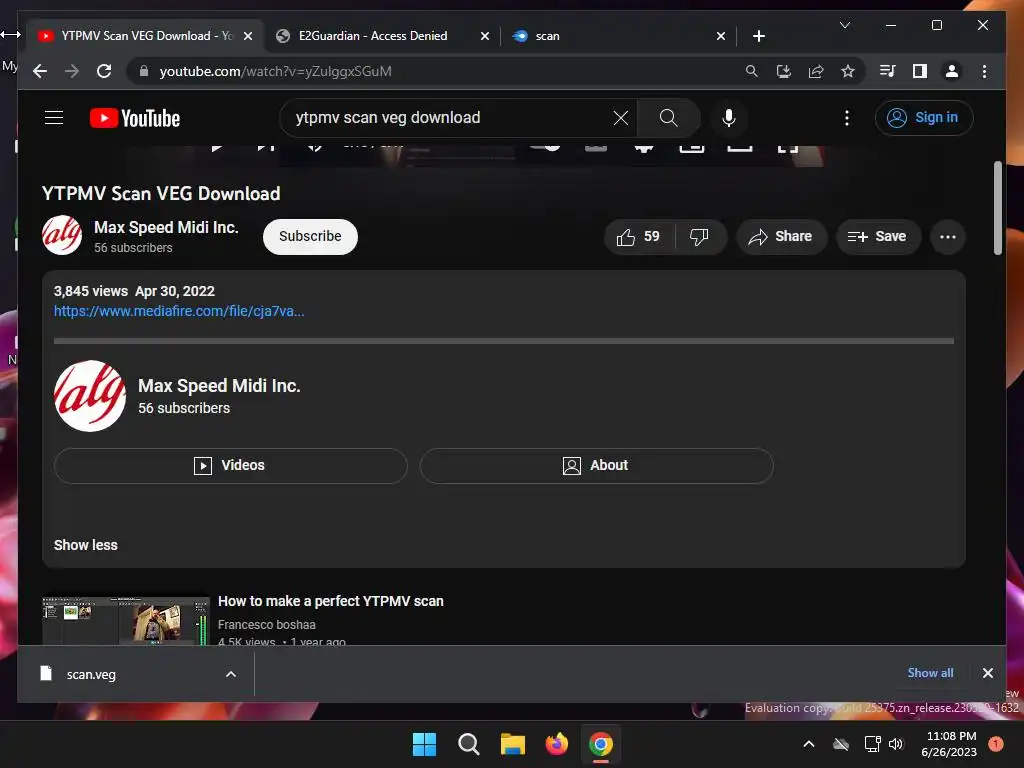The height and width of the screenshot is (768, 1024).
Task: Open Max Speed Midi Inc. channel name under title
Action: coord(166,227)
